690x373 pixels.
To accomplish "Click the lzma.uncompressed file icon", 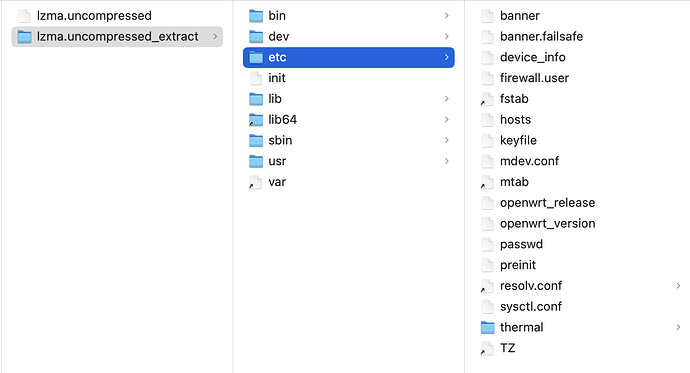I will pos(25,16).
